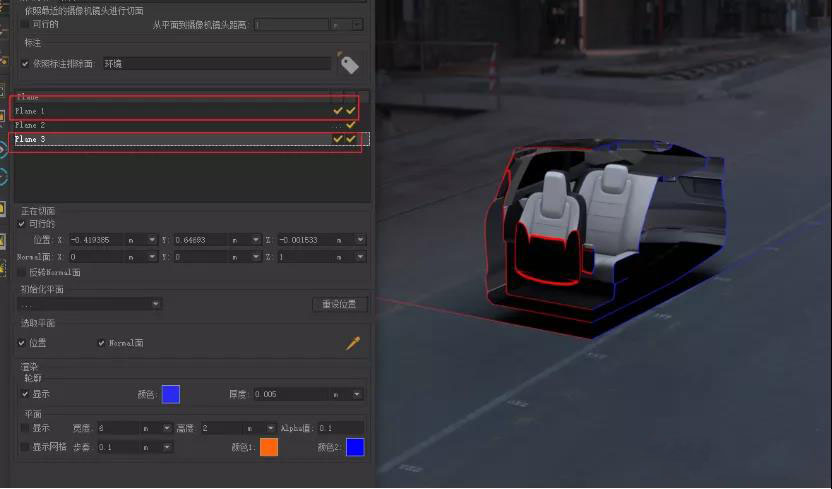Click the eyedropper pick-plane icon

click(x=352, y=343)
